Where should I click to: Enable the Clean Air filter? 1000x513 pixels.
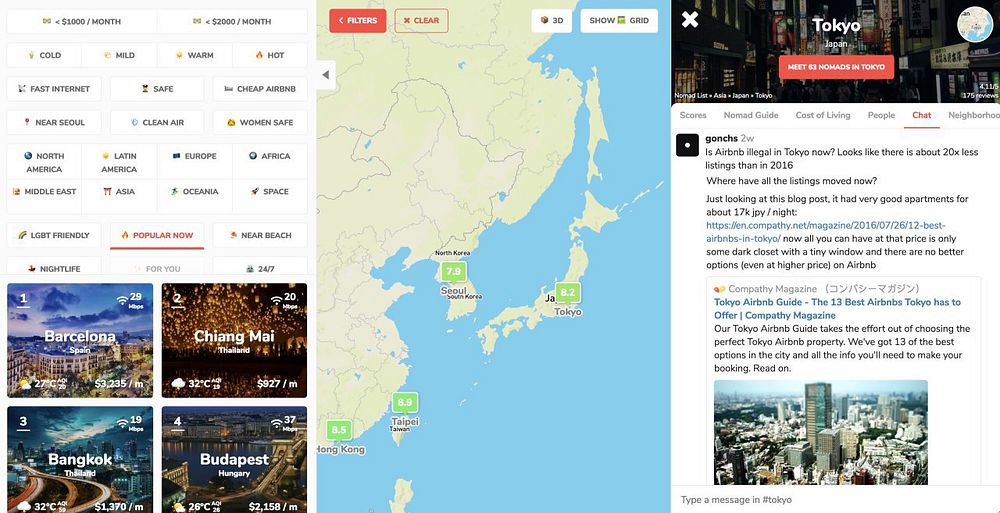[157, 123]
